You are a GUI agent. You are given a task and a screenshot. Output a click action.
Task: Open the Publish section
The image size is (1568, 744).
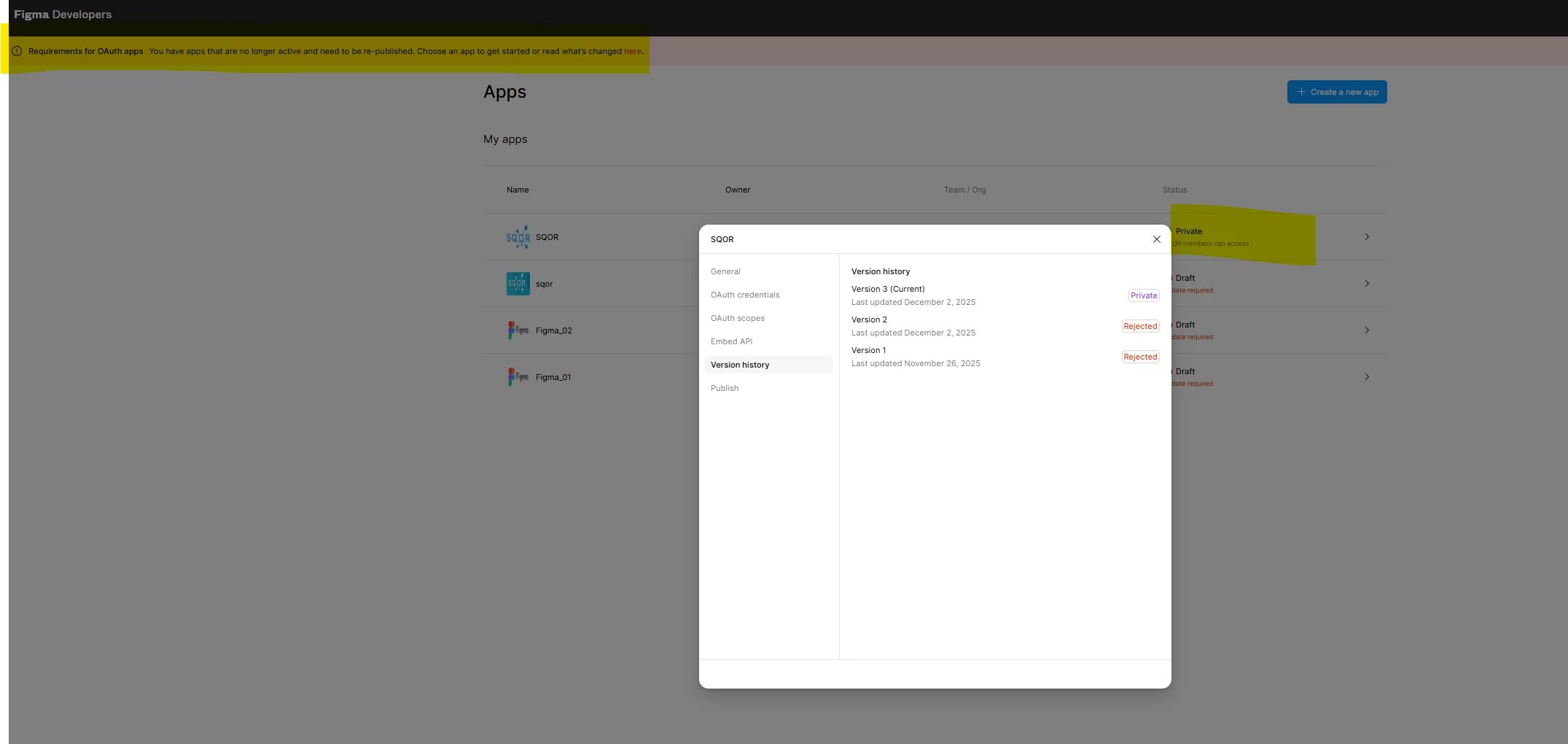coord(768,388)
